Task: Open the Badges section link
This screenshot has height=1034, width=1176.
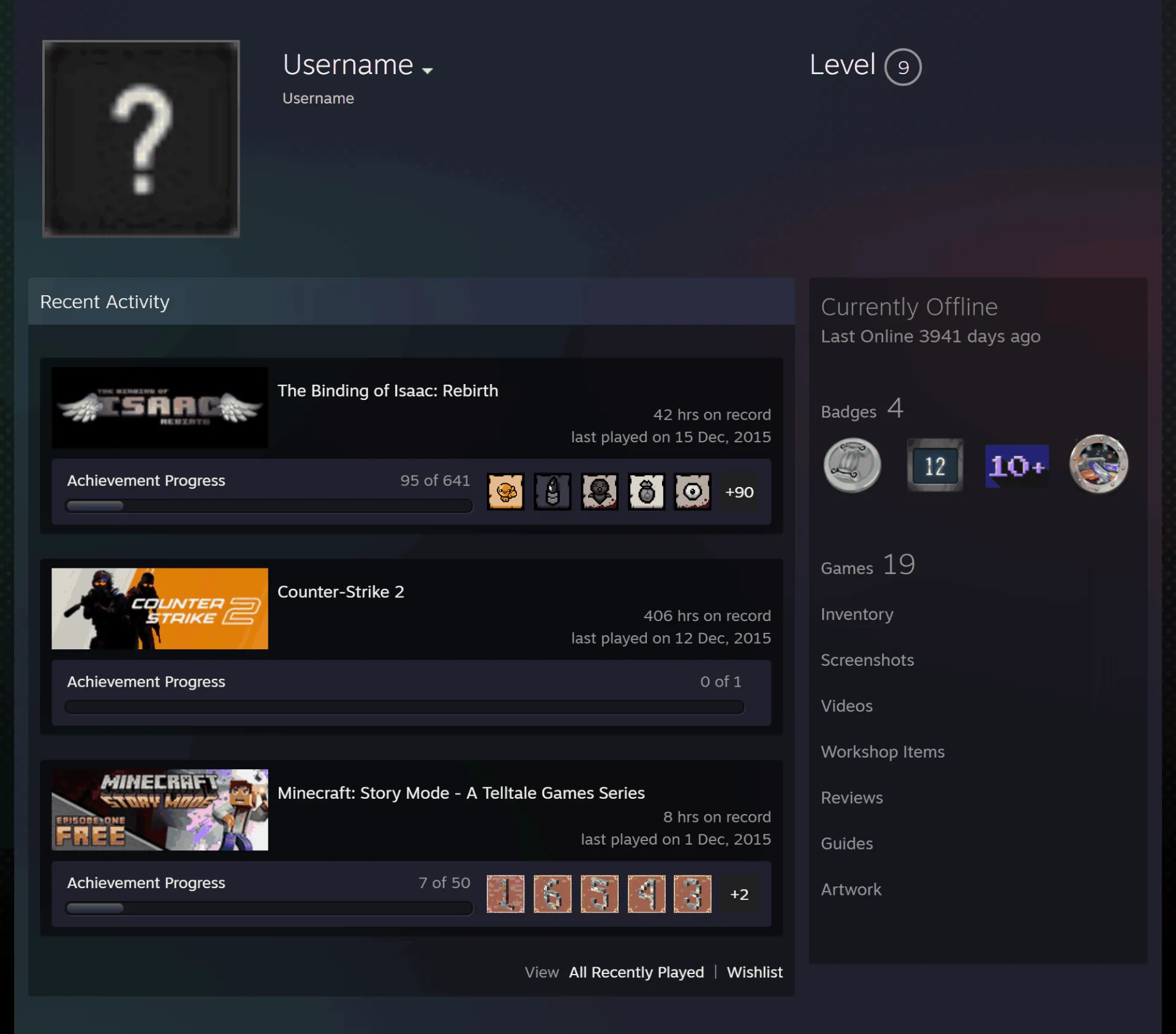Action: pos(862,409)
